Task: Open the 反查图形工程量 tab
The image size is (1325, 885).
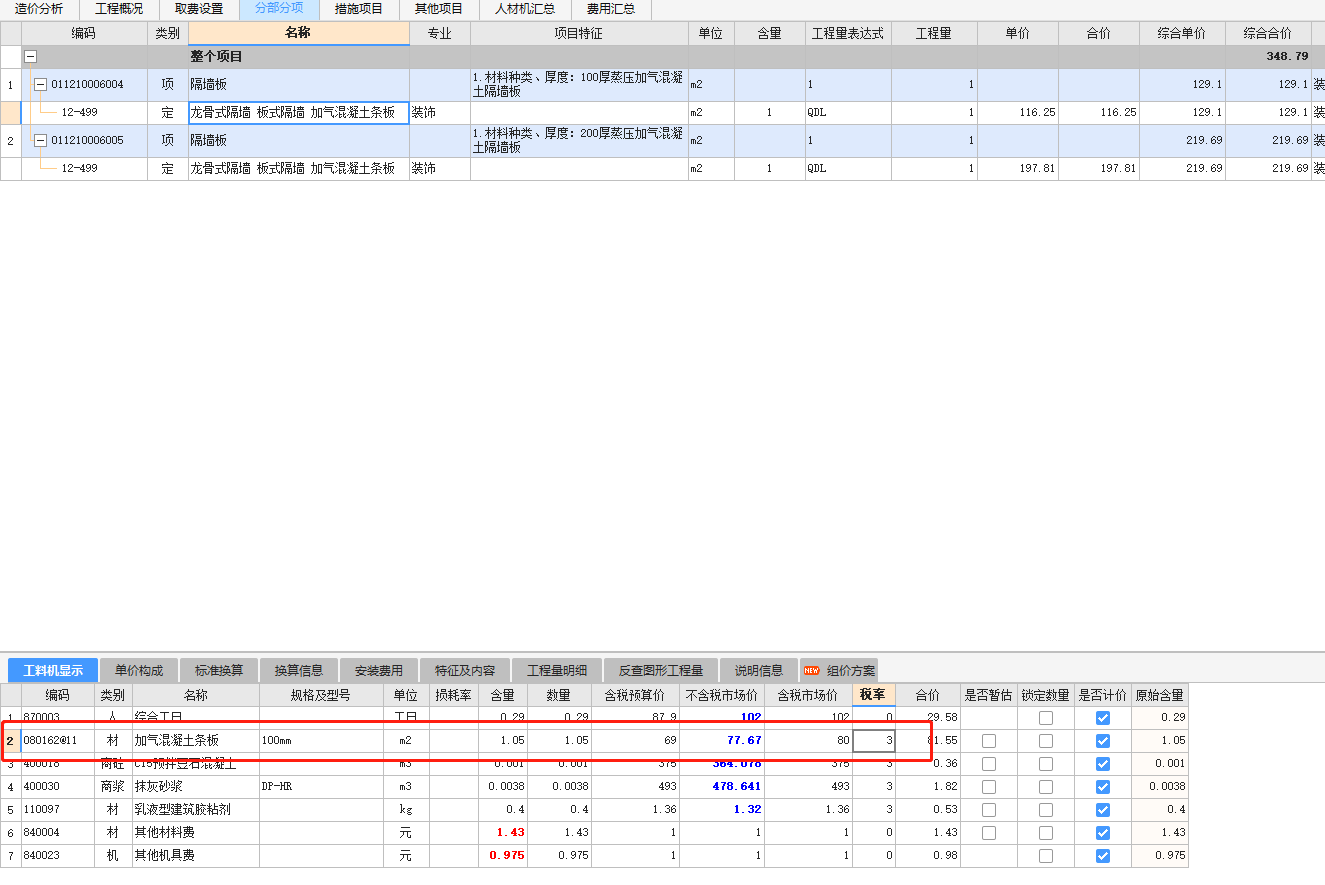Action: 661,670
